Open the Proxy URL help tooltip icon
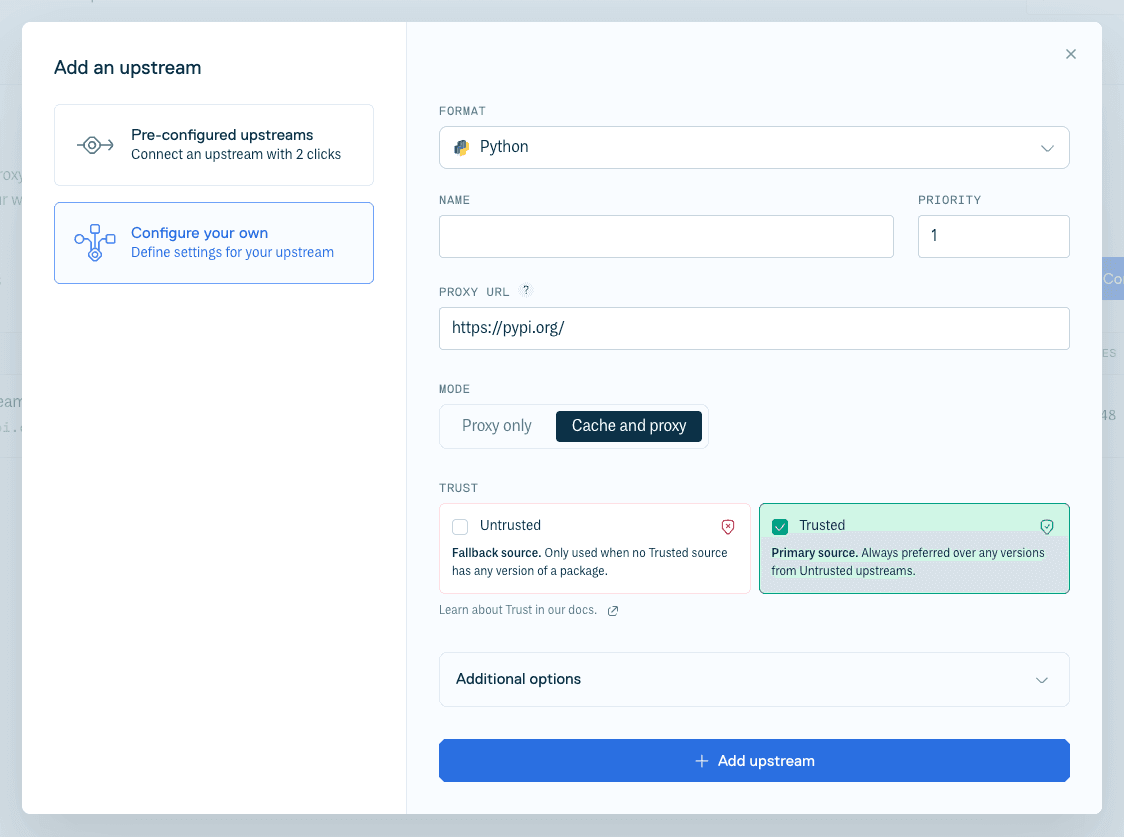 click(x=526, y=290)
